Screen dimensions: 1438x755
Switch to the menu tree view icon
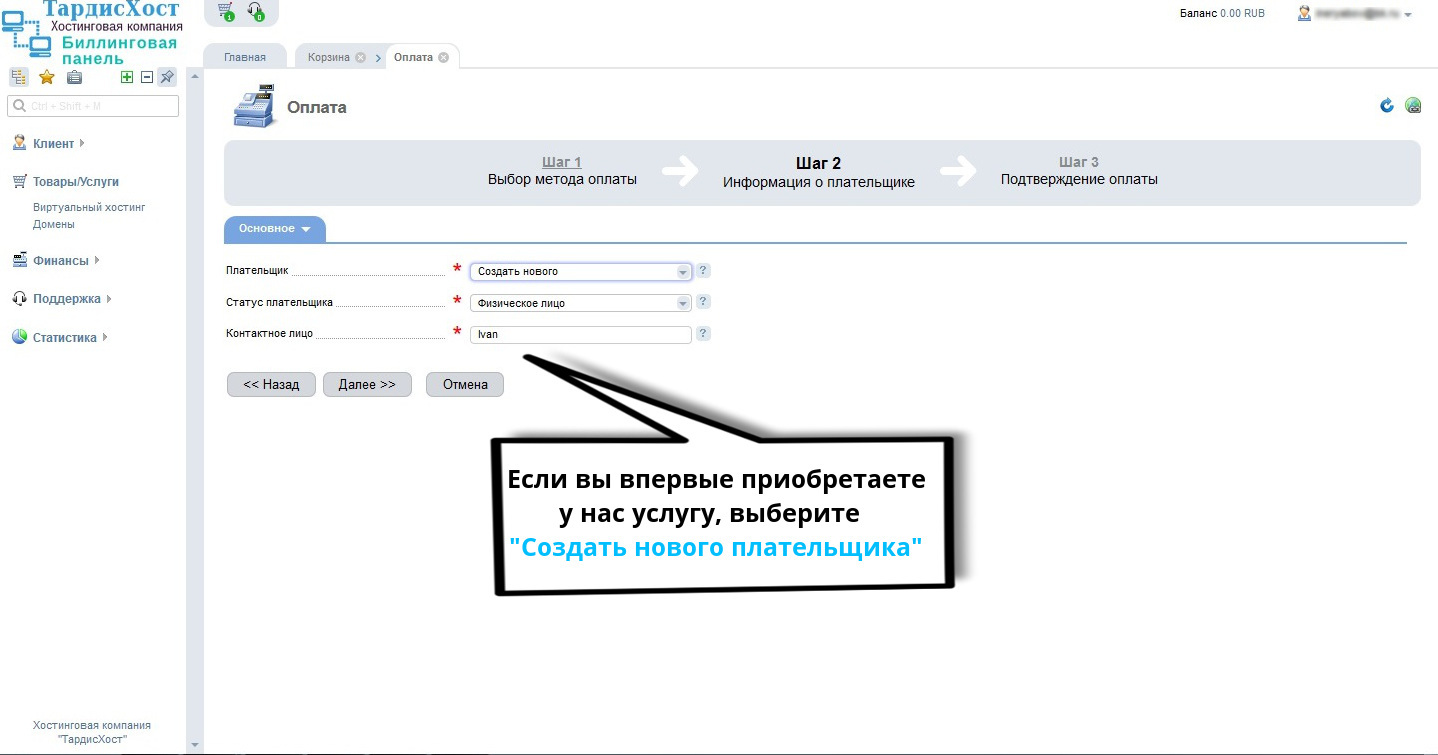(x=19, y=77)
